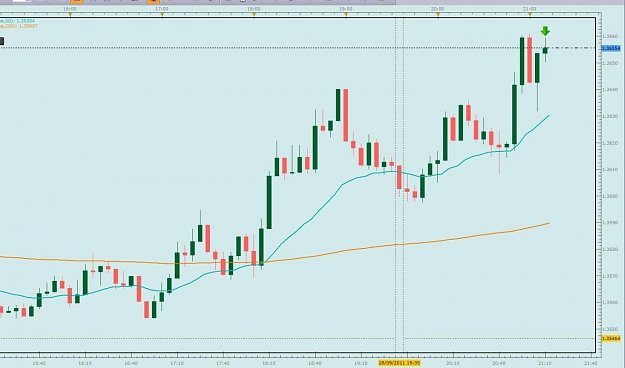
Task: Click the 16:40 bottom time label
Action: click(131, 363)
